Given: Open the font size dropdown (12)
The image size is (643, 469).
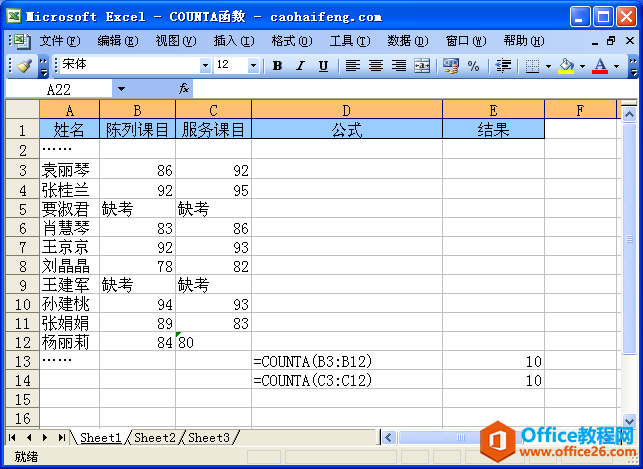Looking at the screenshot, I should point(253,66).
